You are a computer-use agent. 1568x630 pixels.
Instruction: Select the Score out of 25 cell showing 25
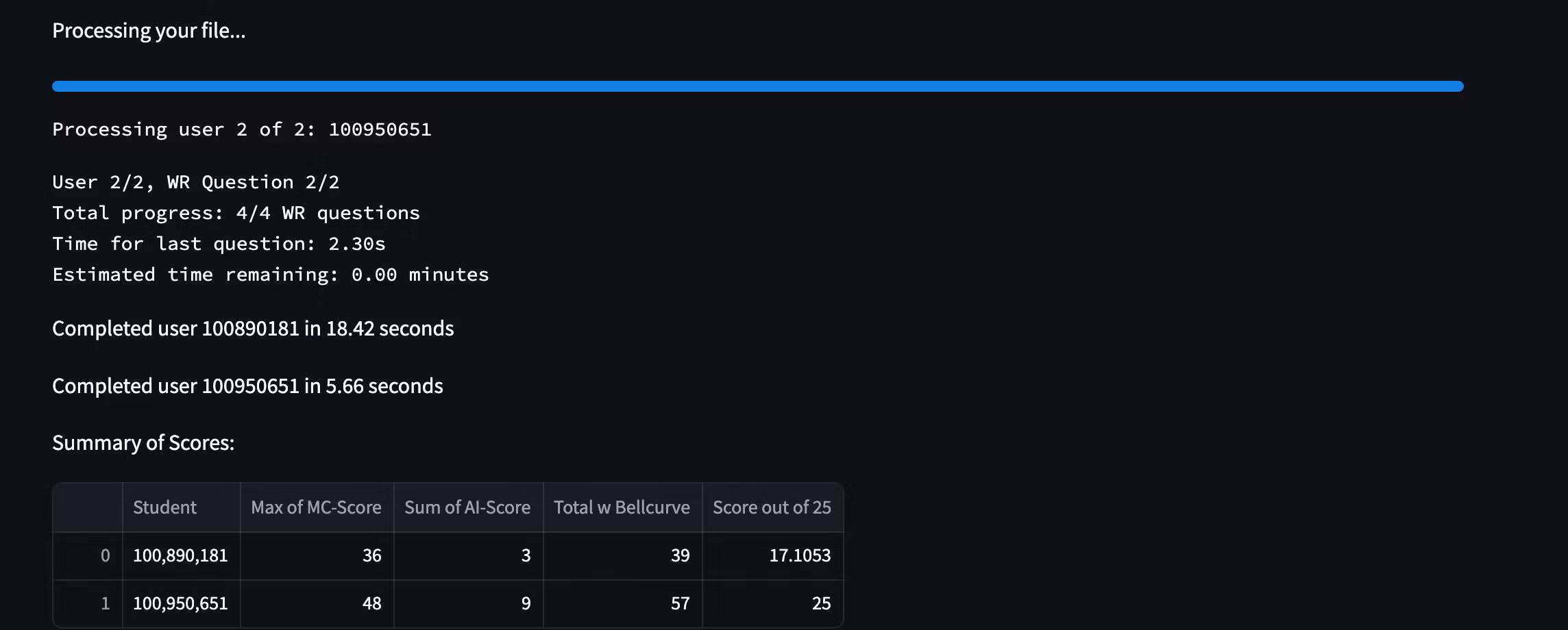(772, 603)
